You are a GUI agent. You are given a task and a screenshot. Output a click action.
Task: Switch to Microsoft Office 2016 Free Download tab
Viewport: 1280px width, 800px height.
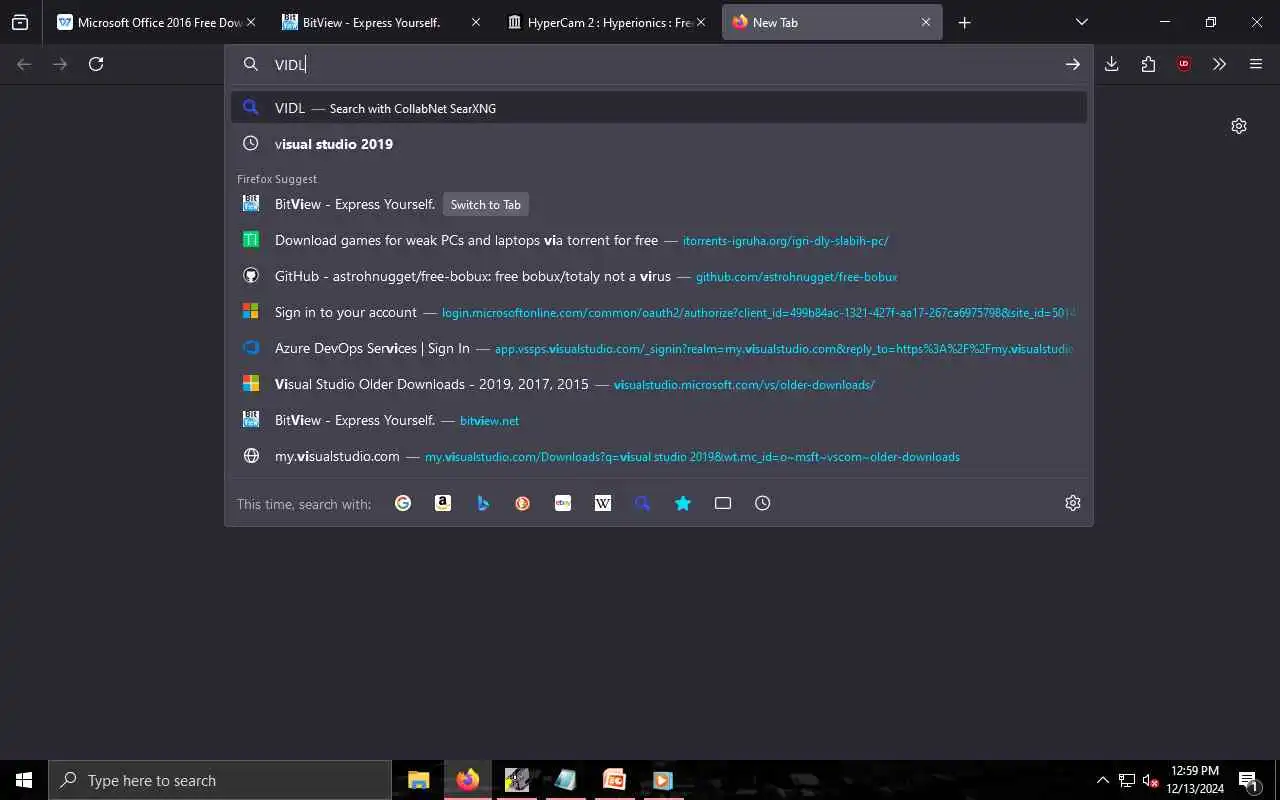tap(157, 22)
